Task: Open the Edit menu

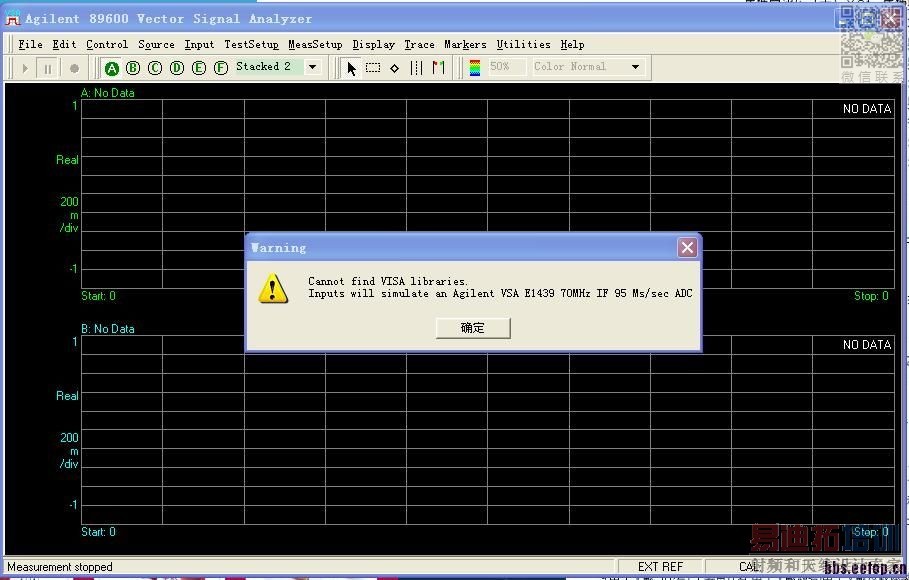Action: (x=64, y=45)
